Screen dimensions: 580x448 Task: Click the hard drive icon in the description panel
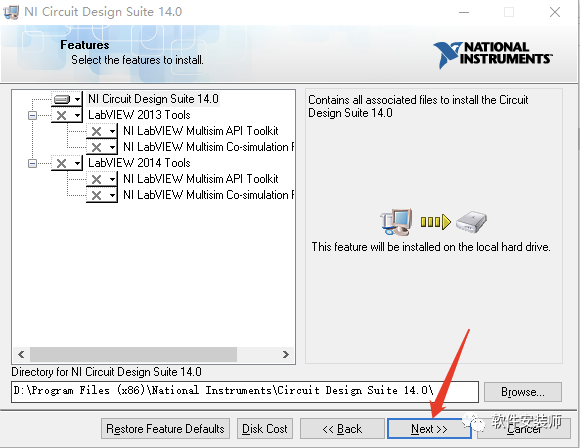point(471,222)
